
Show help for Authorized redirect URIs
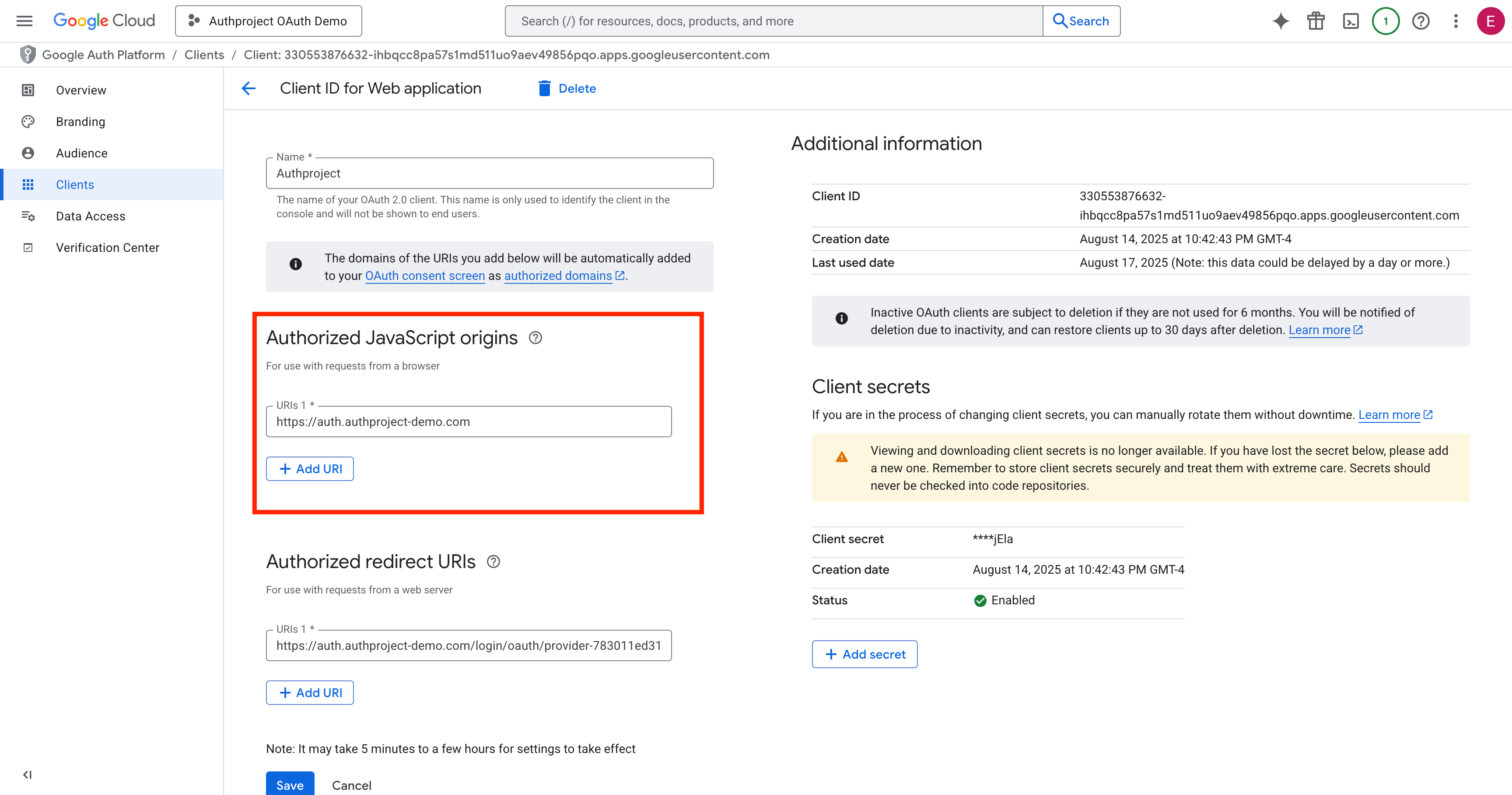[493, 562]
